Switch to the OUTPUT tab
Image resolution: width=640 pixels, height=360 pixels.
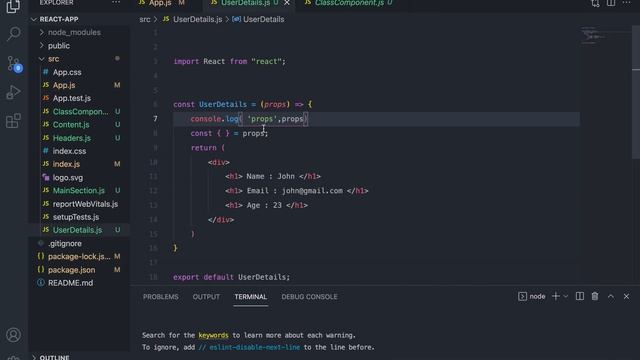206,297
